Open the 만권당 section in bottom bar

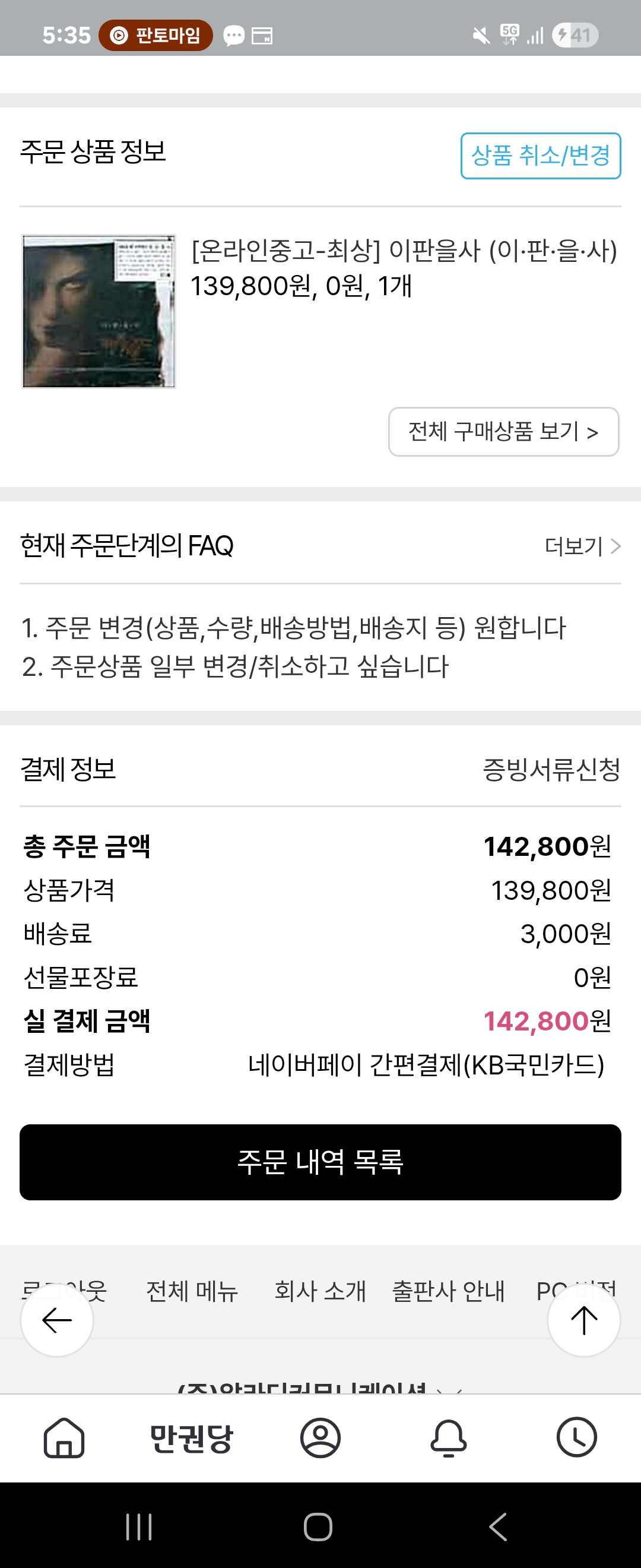pos(192,1438)
